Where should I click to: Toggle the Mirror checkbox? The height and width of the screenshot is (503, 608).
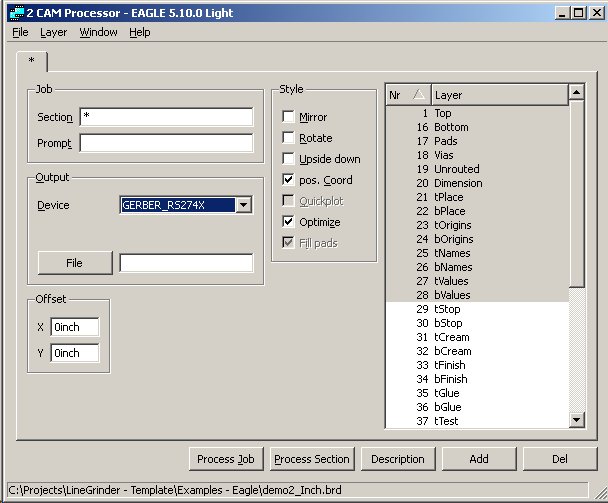(x=289, y=117)
